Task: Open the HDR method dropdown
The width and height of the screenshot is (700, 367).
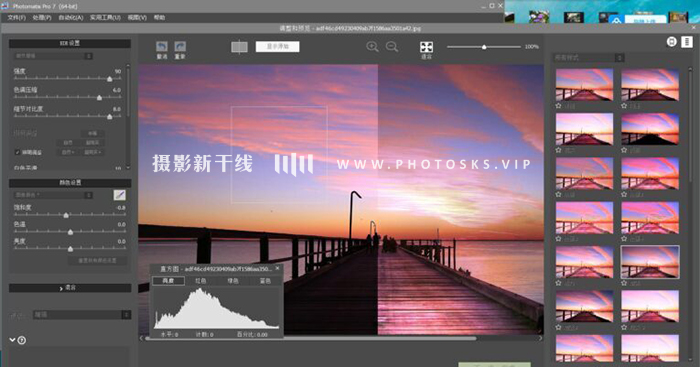Action: point(52,56)
